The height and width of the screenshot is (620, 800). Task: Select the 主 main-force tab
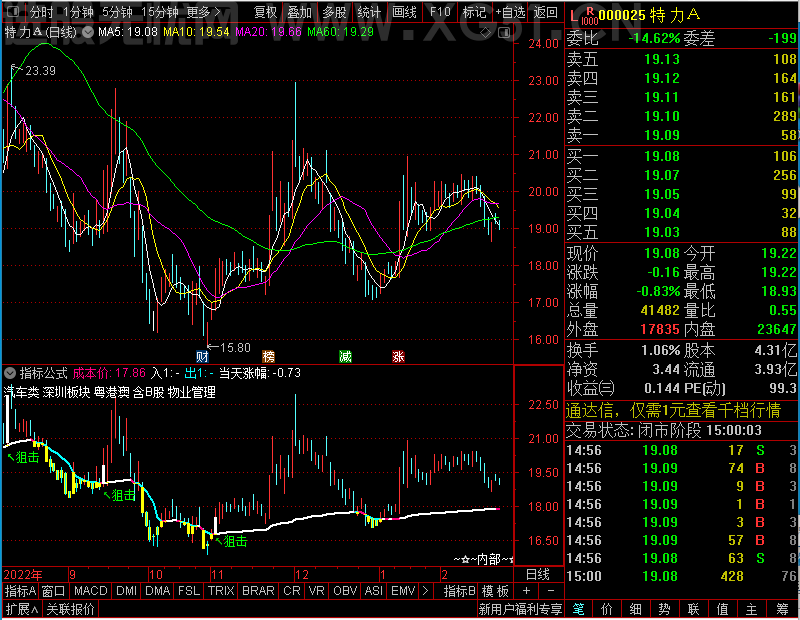[752, 609]
